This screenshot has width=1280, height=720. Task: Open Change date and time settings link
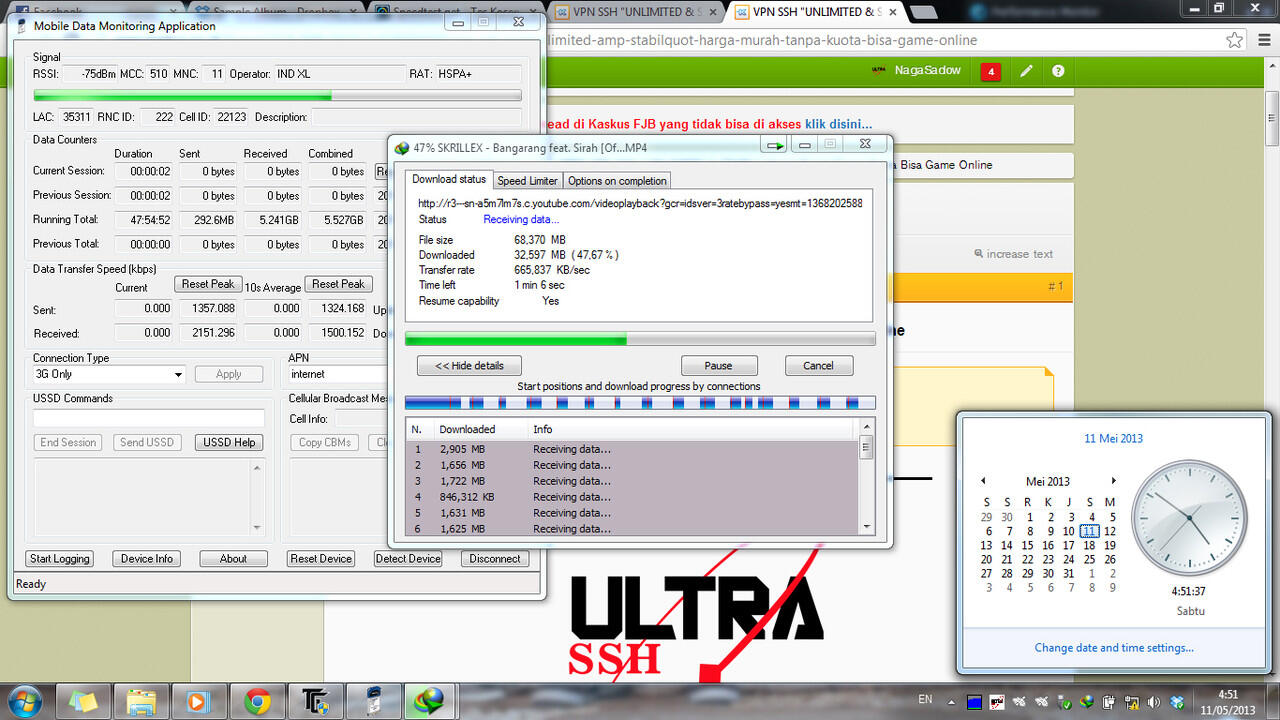tap(1114, 648)
